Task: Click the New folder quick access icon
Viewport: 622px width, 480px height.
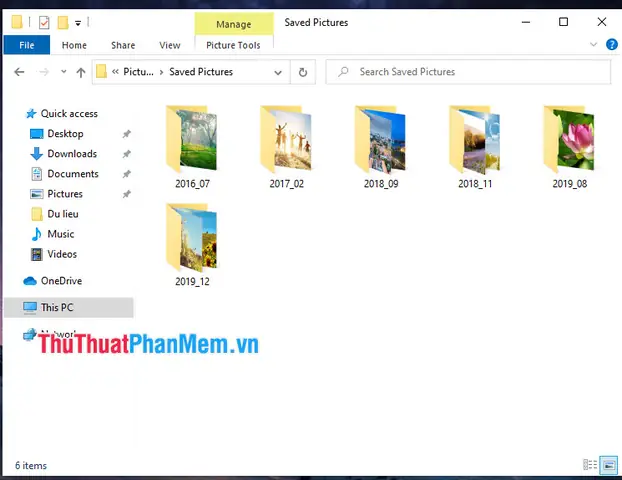Action: [63, 23]
